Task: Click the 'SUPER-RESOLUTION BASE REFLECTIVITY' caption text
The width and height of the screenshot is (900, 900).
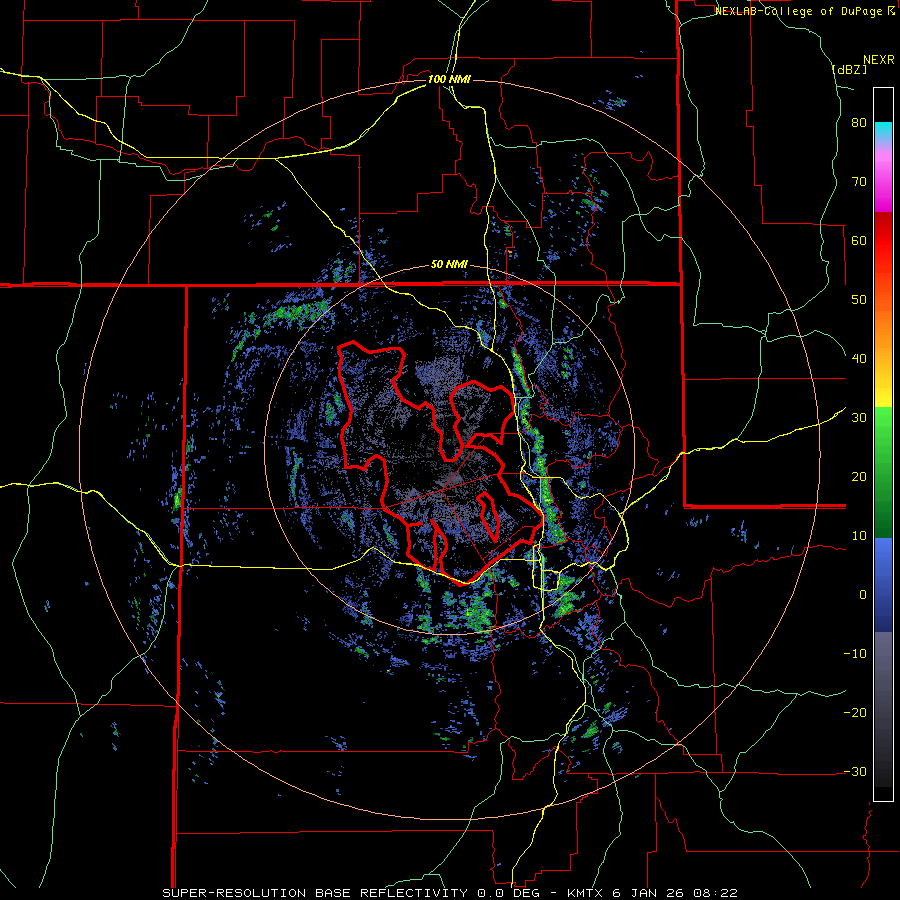Action: coord(315,893)
